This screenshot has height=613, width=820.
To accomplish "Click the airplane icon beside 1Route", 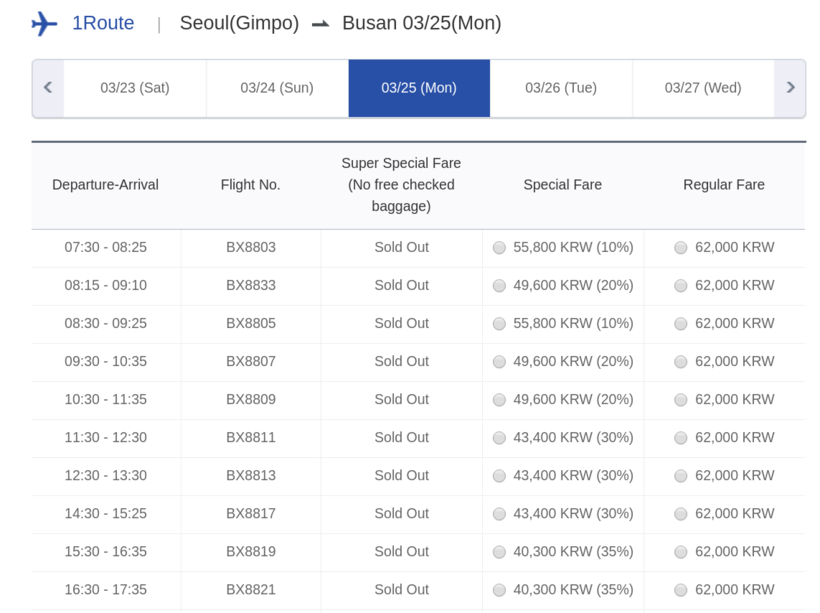I will coord(45,23).
